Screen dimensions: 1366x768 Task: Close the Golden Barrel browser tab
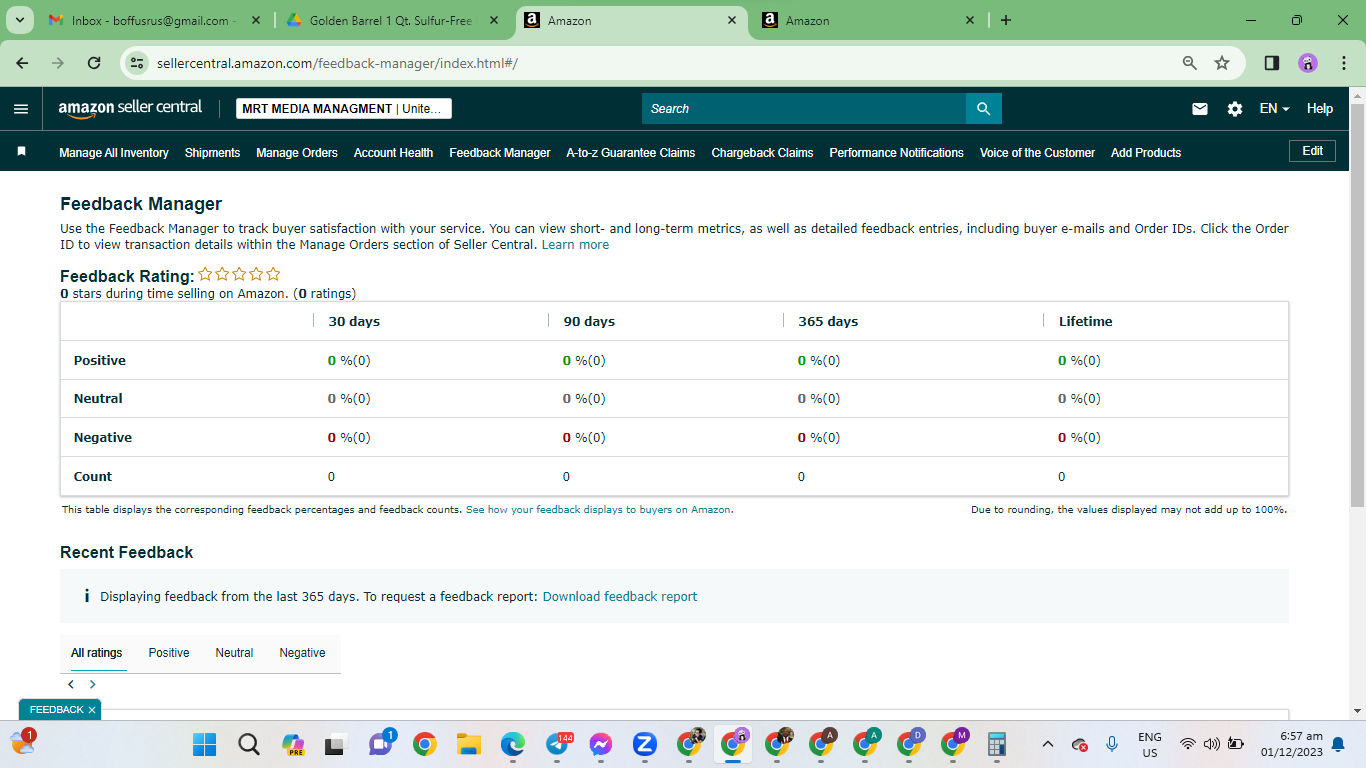[x=494, y=20]
